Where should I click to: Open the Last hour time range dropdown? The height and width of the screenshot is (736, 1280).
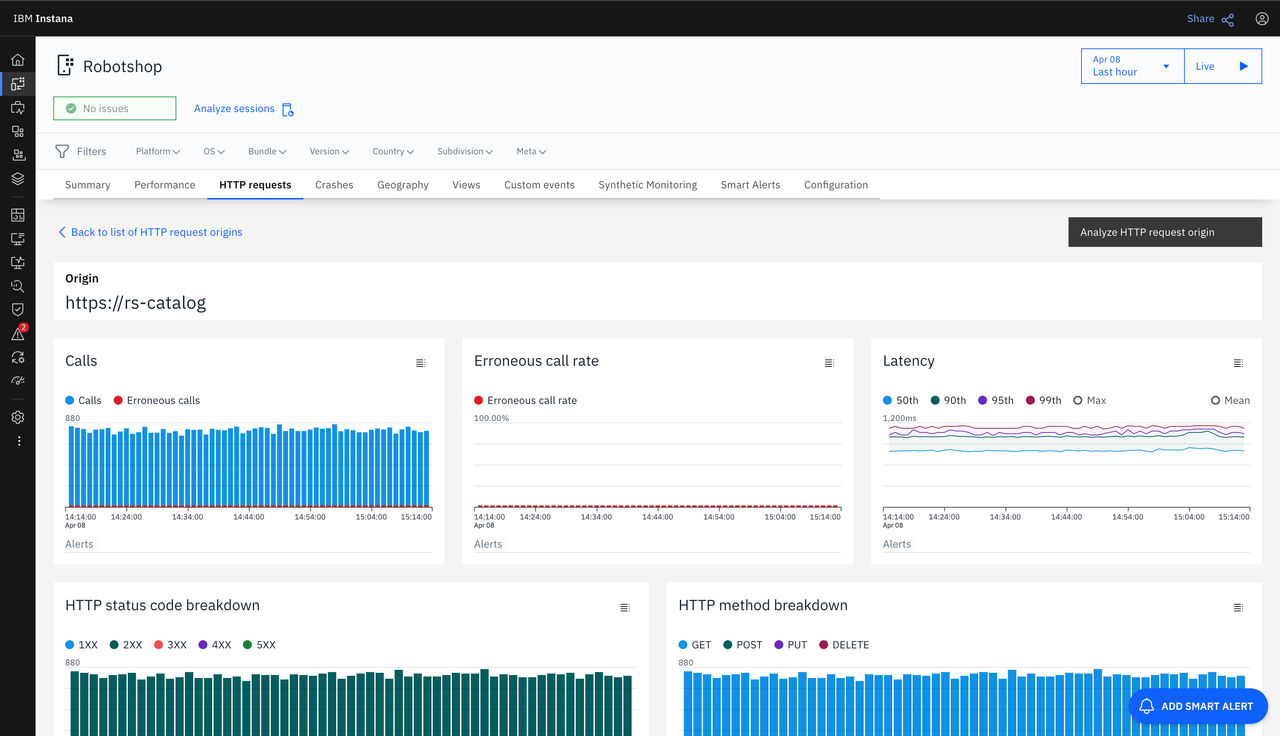1133,66
